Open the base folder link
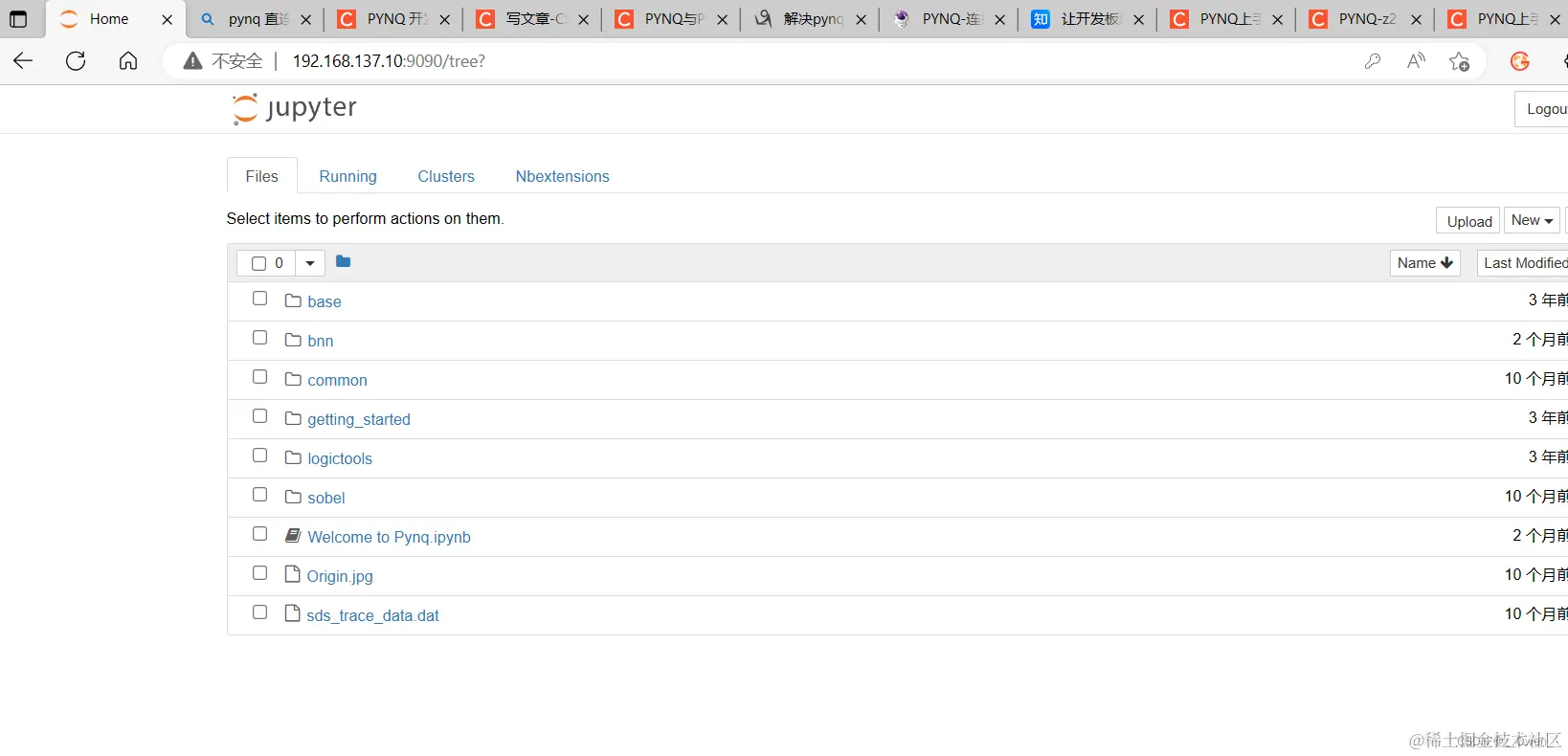 point(325,301)
